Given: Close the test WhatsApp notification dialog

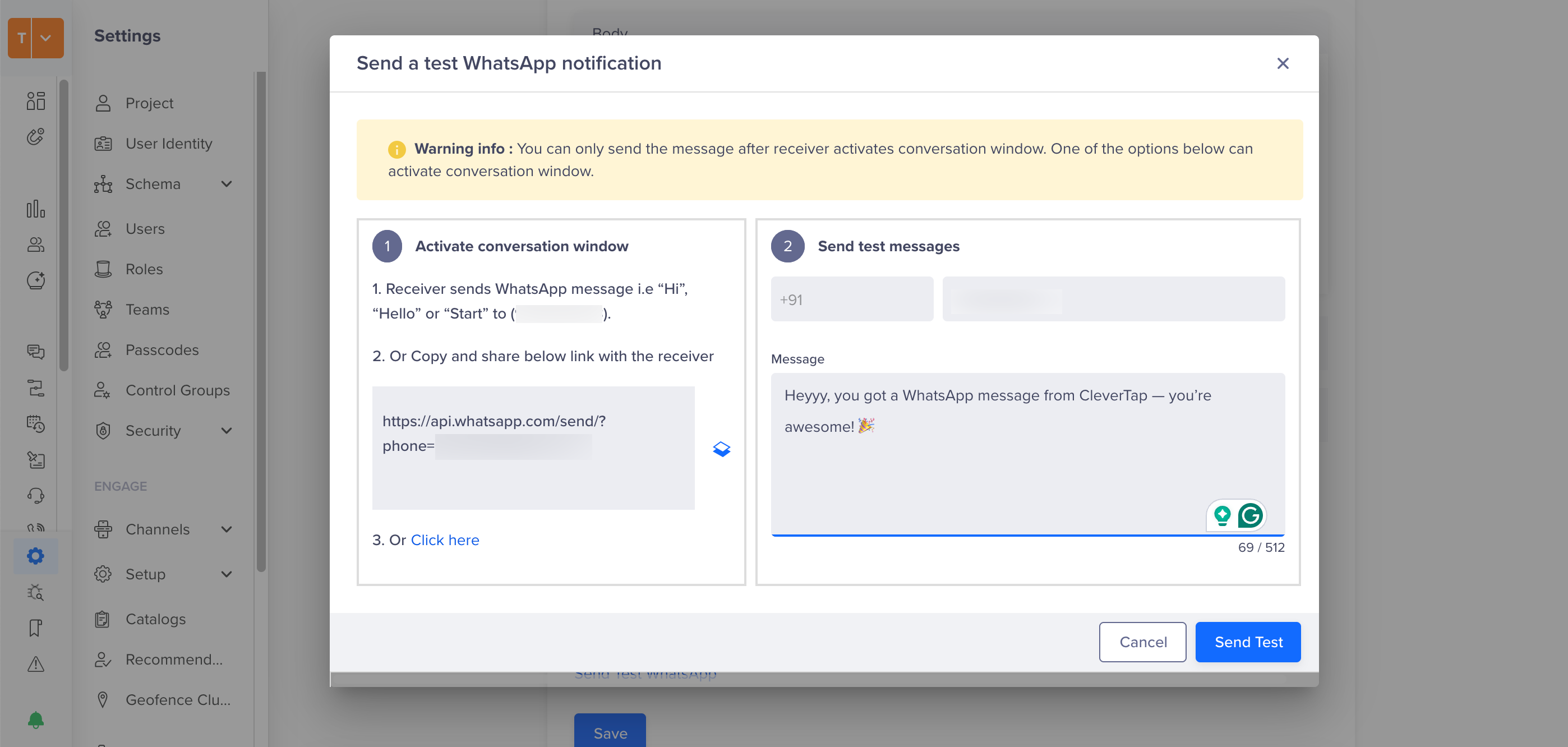Looking at the screenshot, I should tap(1283, 63).
